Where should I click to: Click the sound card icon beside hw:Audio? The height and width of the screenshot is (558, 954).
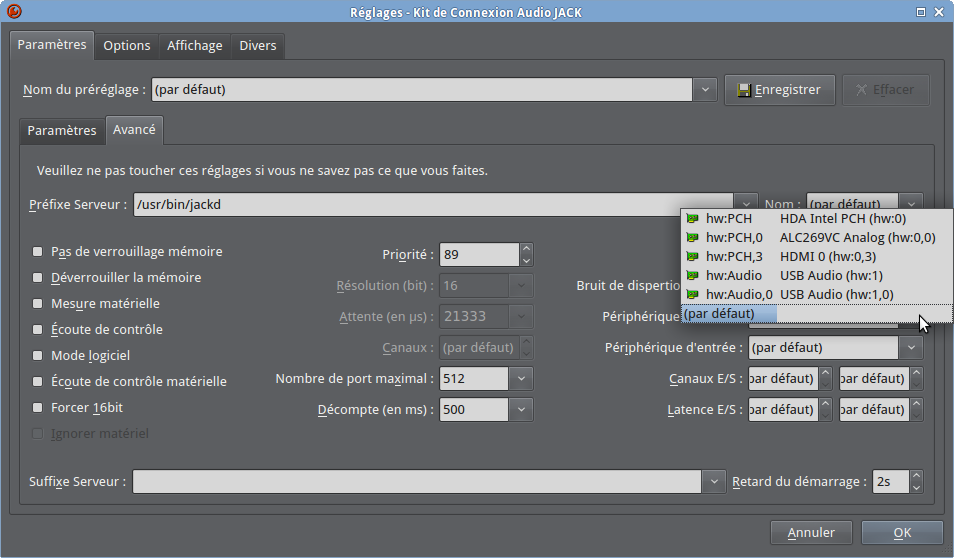(692, 275)
